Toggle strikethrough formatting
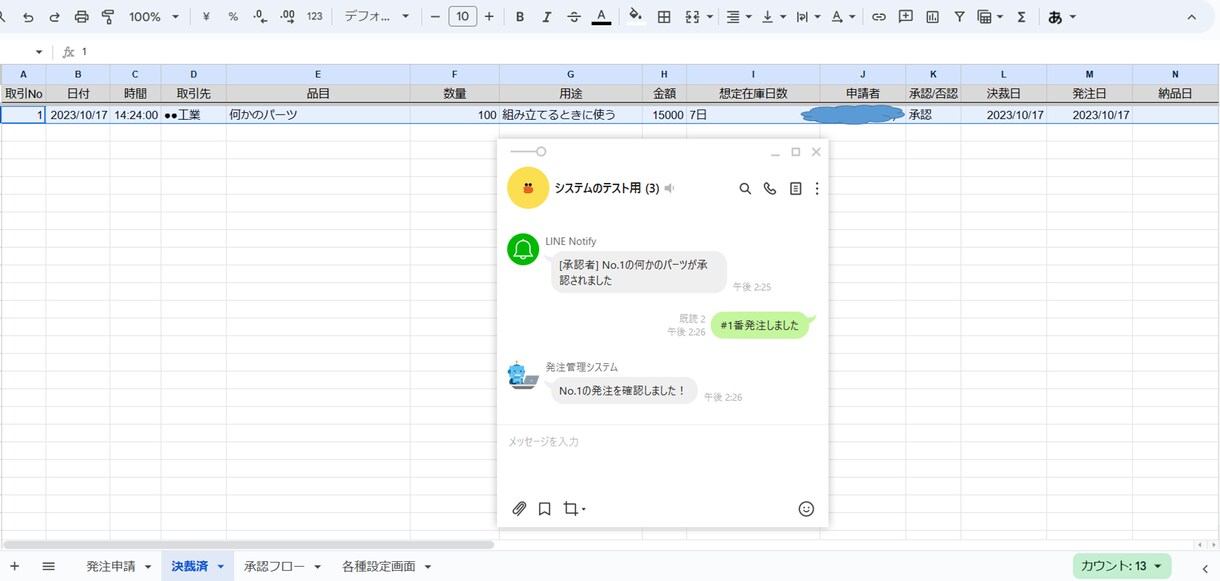1220x581 pixels. 573,17
